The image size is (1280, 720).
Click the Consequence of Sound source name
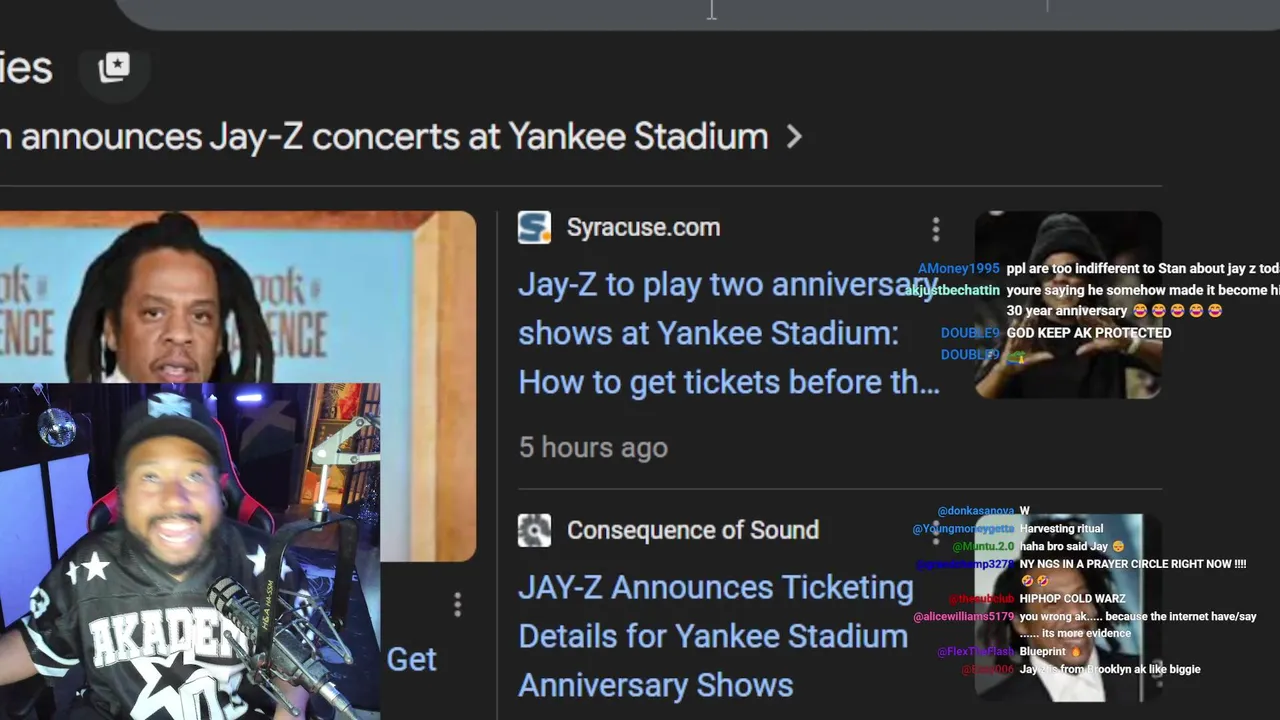click(x=692, y=530)
